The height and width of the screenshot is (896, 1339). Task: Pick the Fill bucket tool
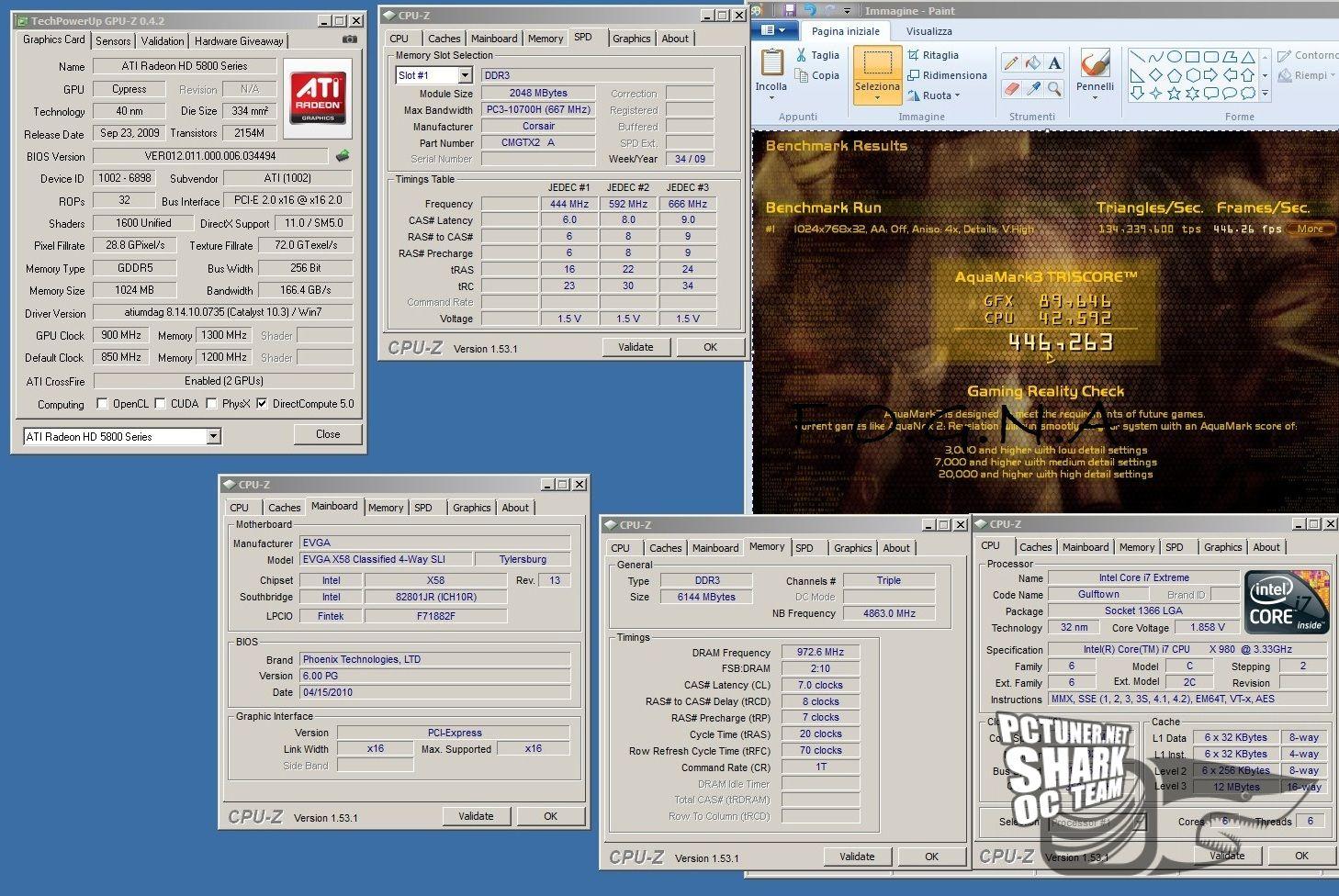tap(1032, 63)
